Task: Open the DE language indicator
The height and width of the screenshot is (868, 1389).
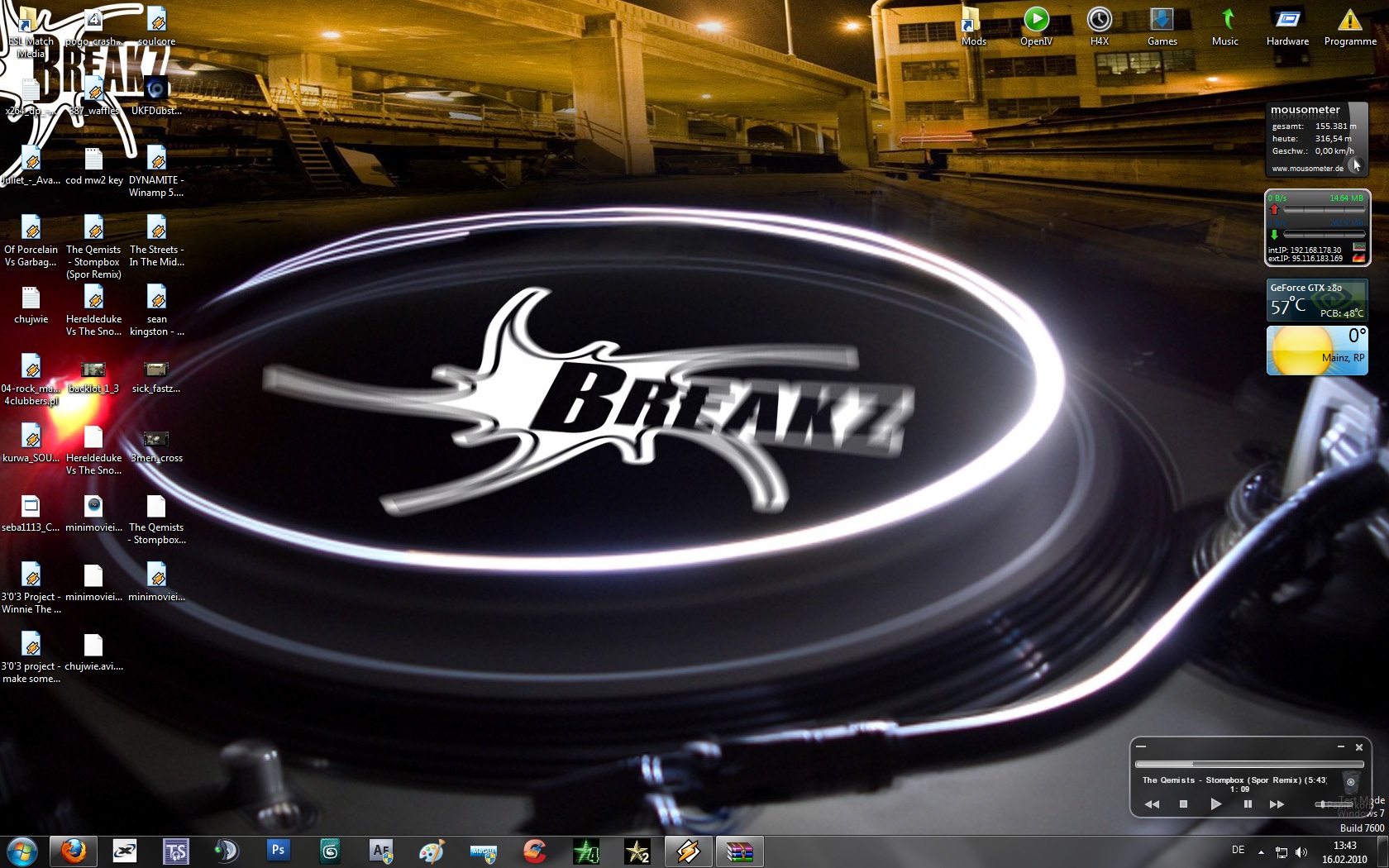Action: coord(1238,850)
